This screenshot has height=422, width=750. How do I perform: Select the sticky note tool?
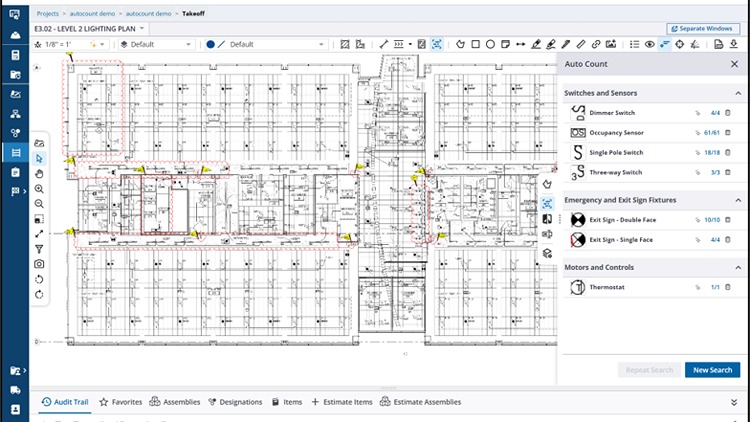(x=505, y=44)
